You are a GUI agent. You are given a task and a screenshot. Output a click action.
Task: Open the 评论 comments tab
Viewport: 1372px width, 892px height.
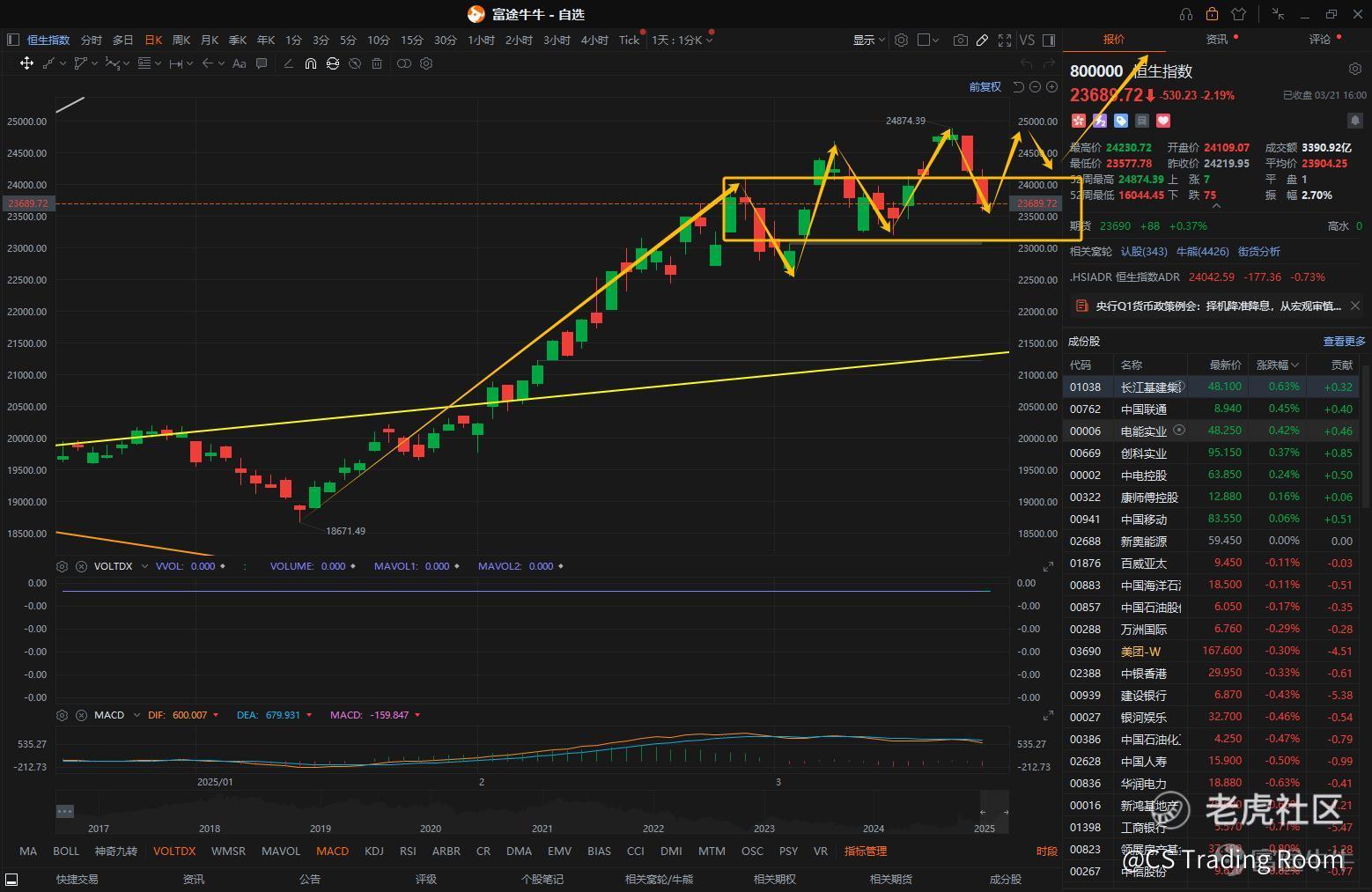click(x=1320, y=39)
